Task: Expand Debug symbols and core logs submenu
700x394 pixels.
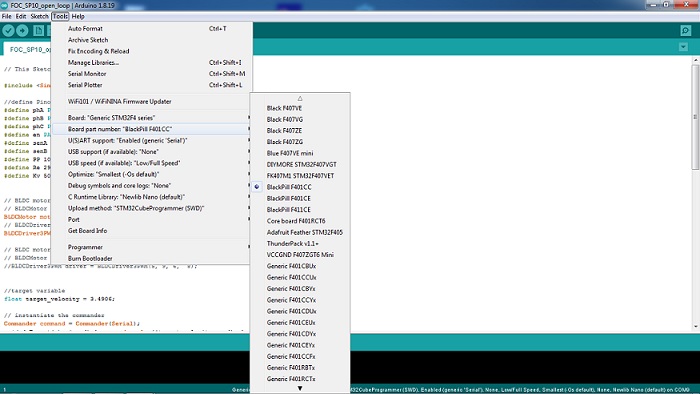Action: click(151, 186)
